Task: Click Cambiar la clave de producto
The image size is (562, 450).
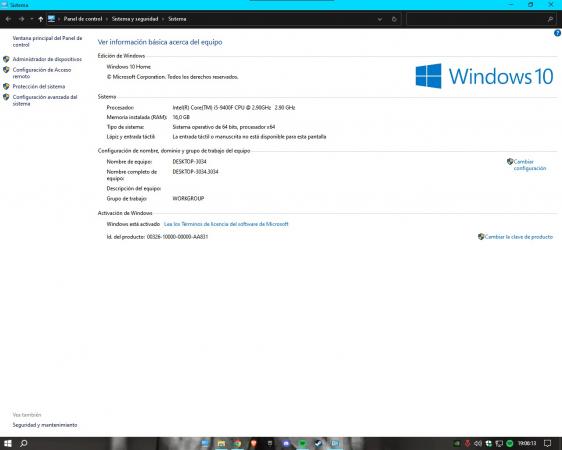Action: [x=519, y=237]
